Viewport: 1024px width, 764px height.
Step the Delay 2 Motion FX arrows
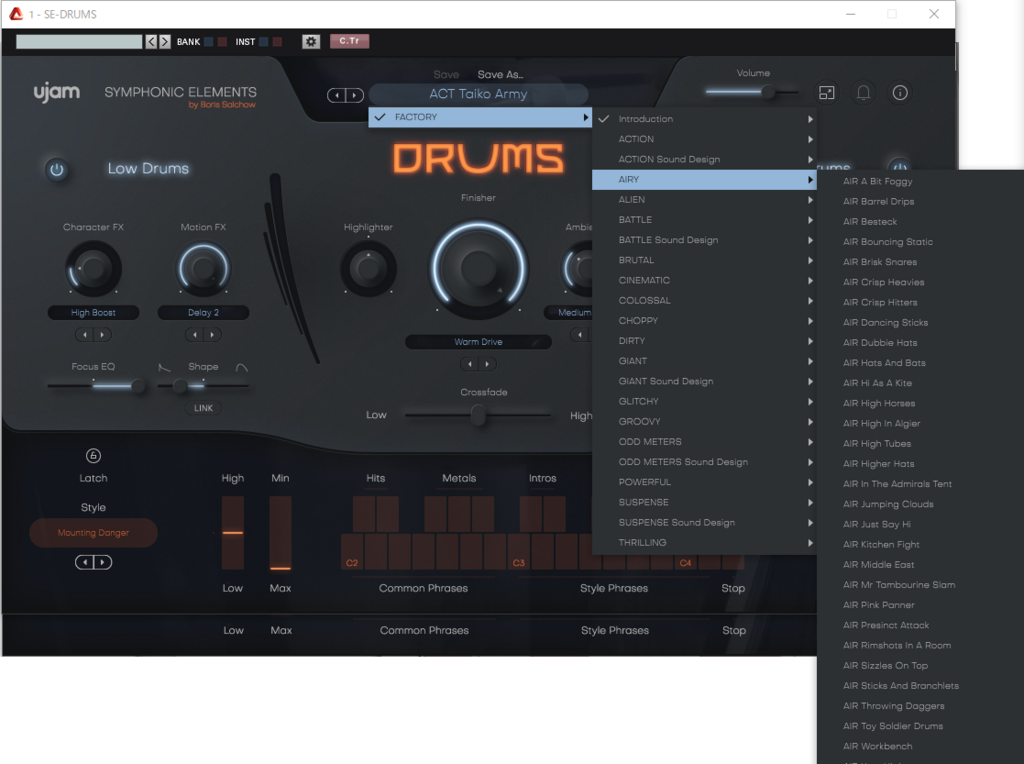tap(203, 334)
